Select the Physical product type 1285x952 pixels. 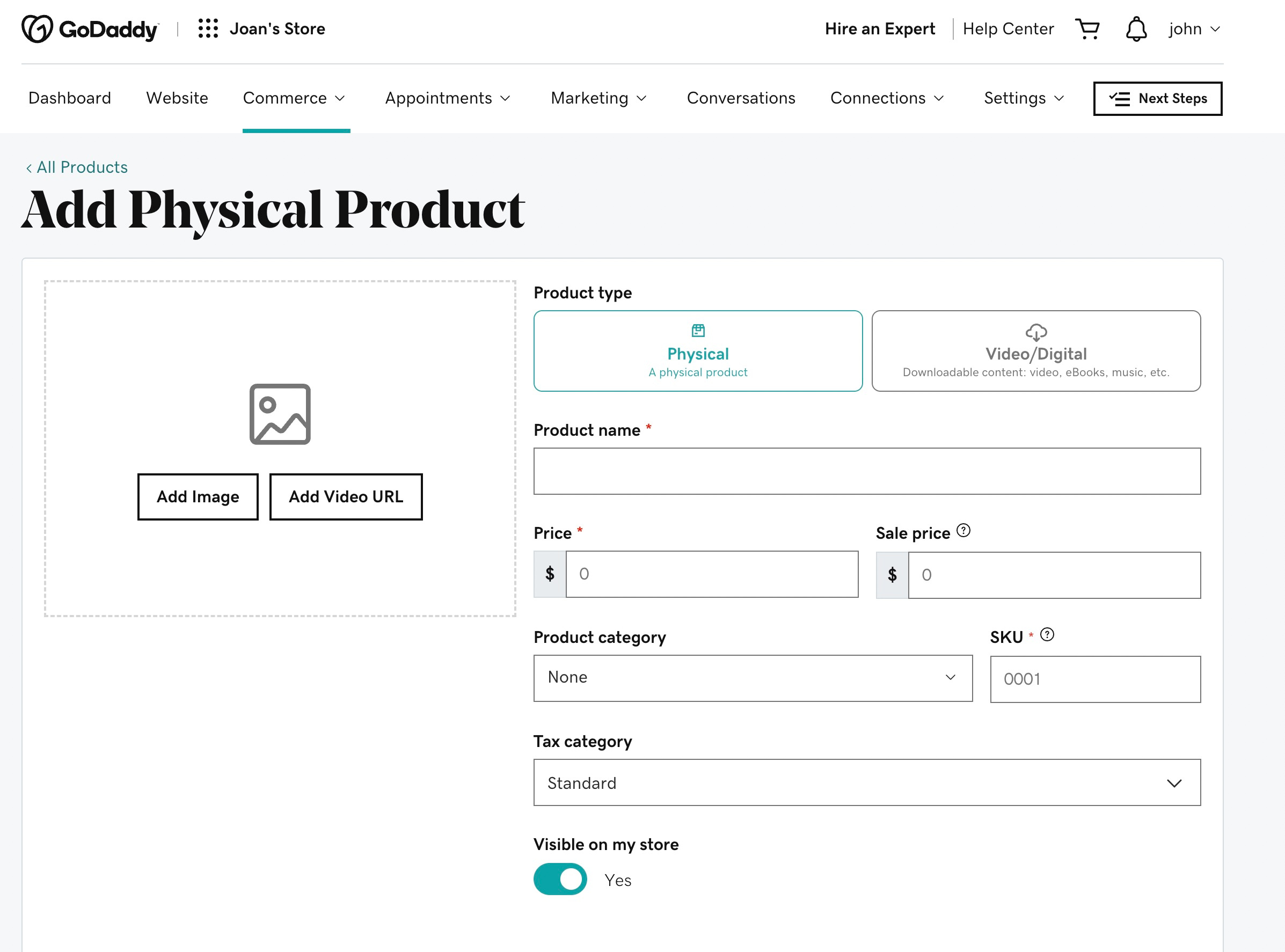pos(697,350)
